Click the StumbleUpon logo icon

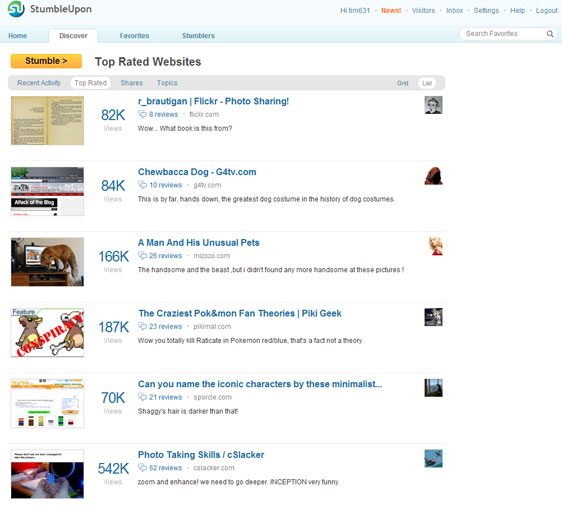click(16, 9)
